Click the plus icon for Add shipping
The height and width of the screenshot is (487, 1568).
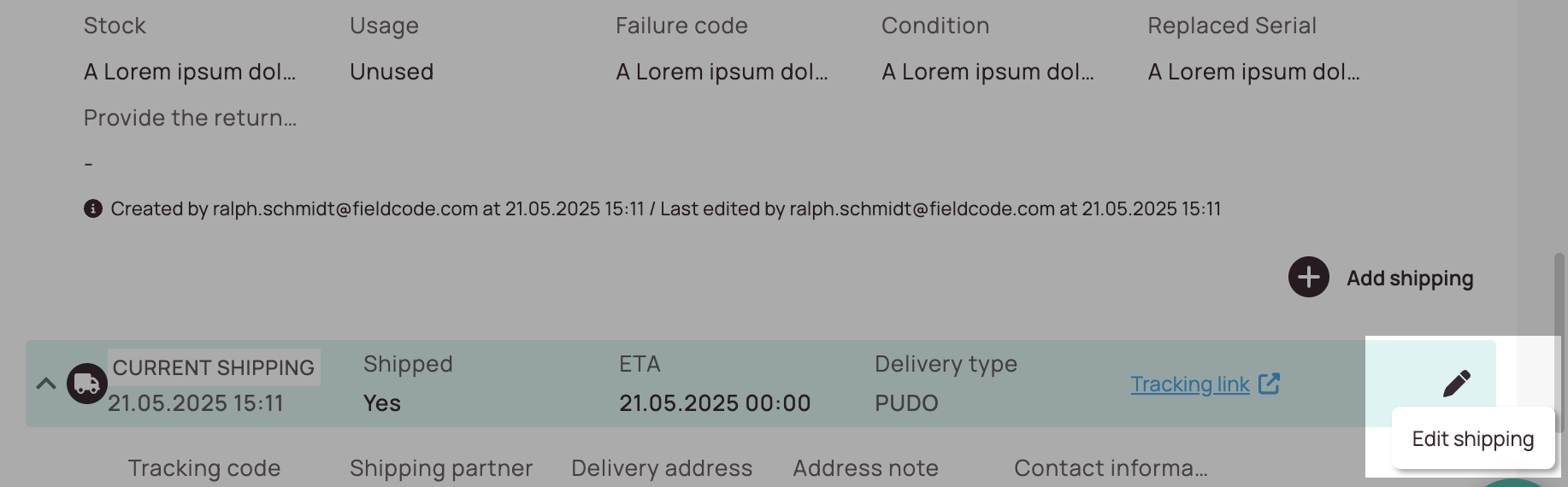point(1308,277)
